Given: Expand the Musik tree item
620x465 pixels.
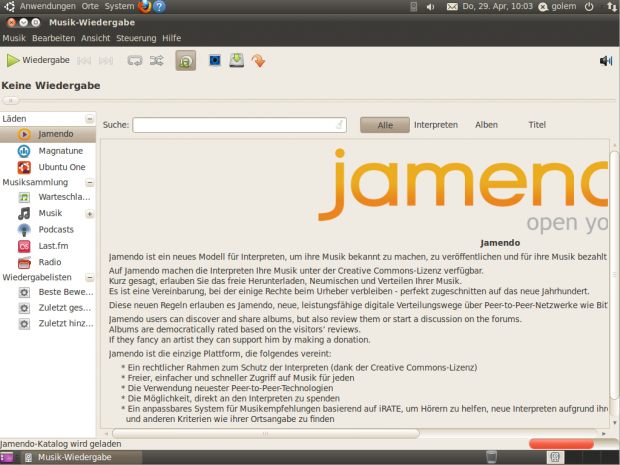Looking at the screenshot, I should click(90, 214).
